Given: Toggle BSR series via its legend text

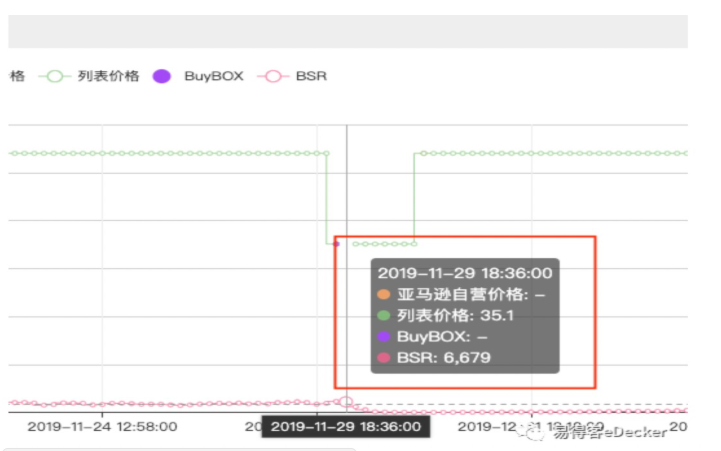Looking at the screenshot, I should tap(311, 76).
